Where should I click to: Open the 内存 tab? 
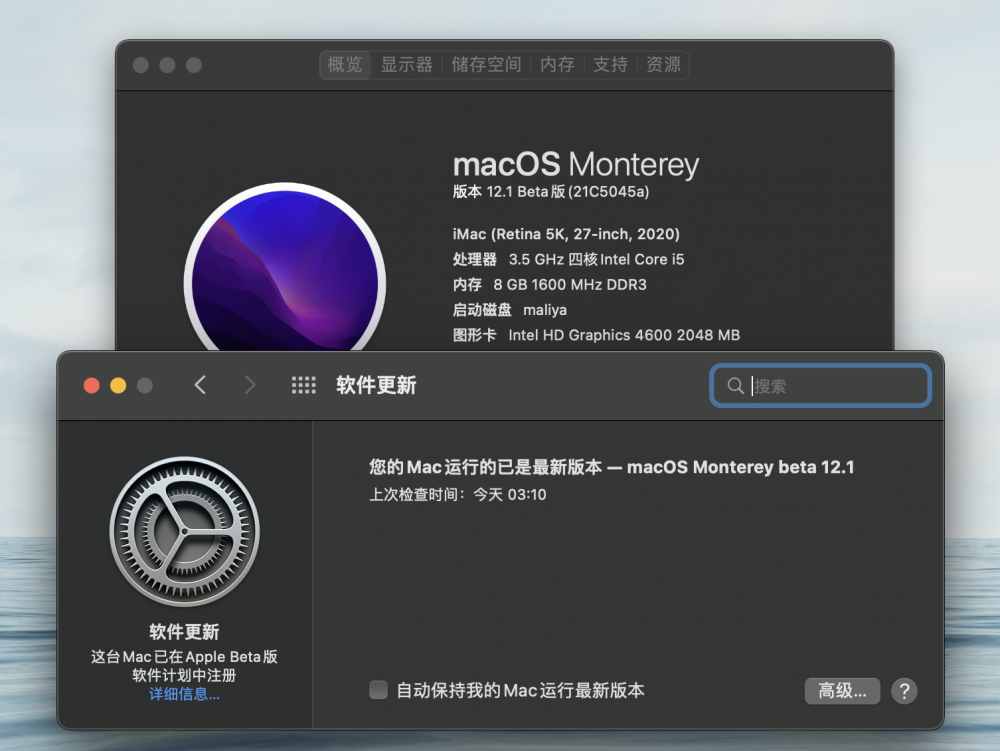pos(557,64)
